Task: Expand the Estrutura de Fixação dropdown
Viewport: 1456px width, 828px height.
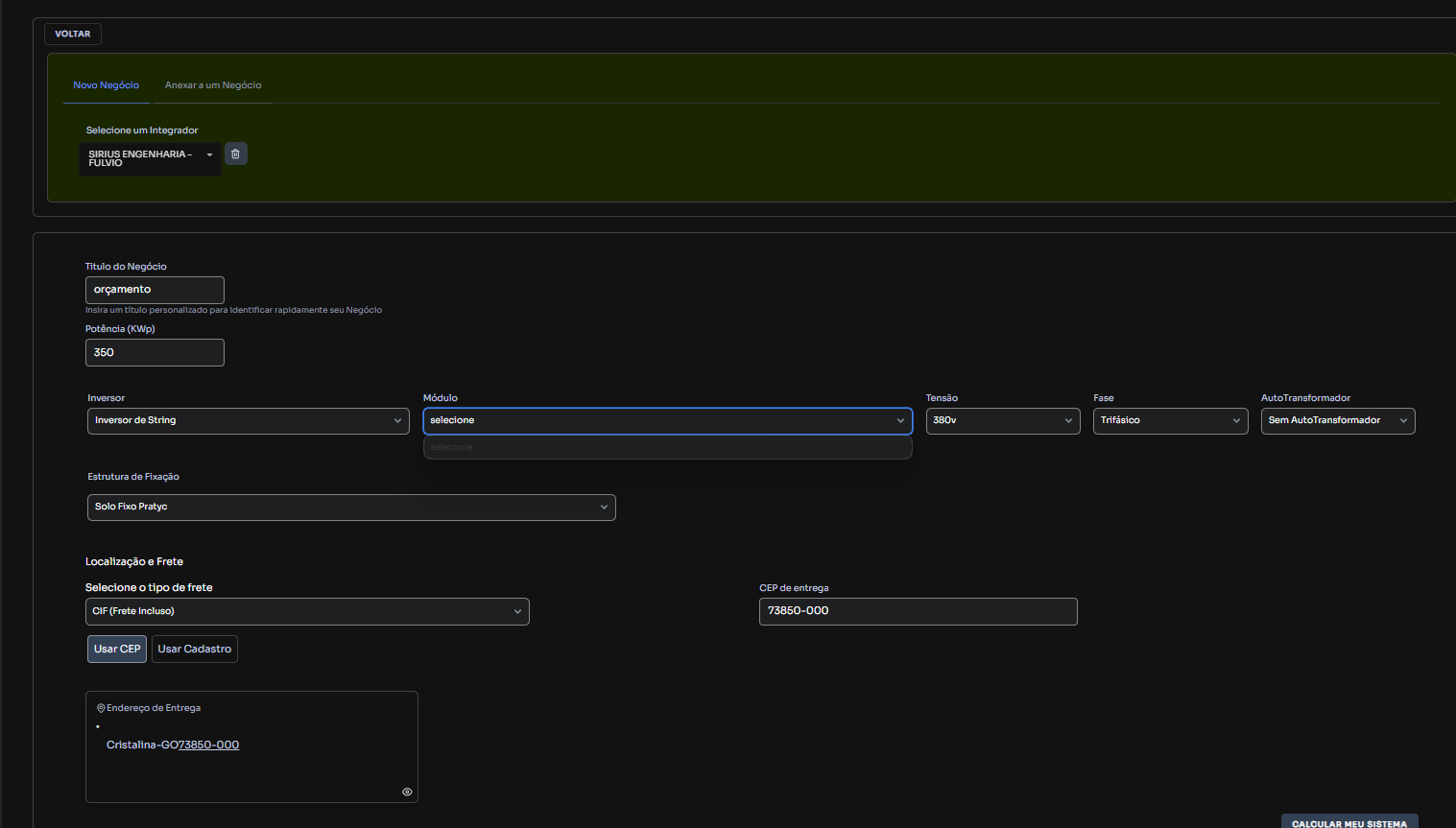Action: [x=351, y=507]
